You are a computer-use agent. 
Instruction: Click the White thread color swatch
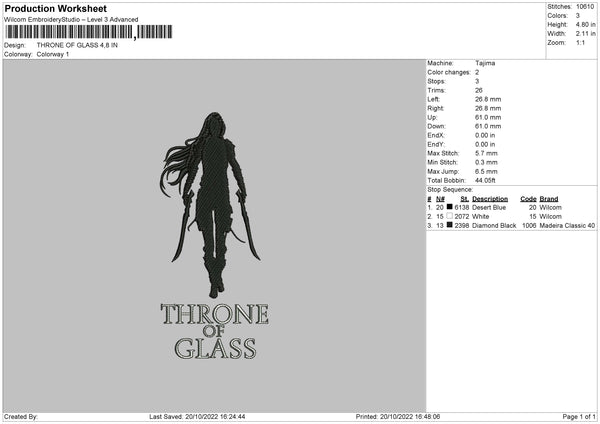[450, 216]
